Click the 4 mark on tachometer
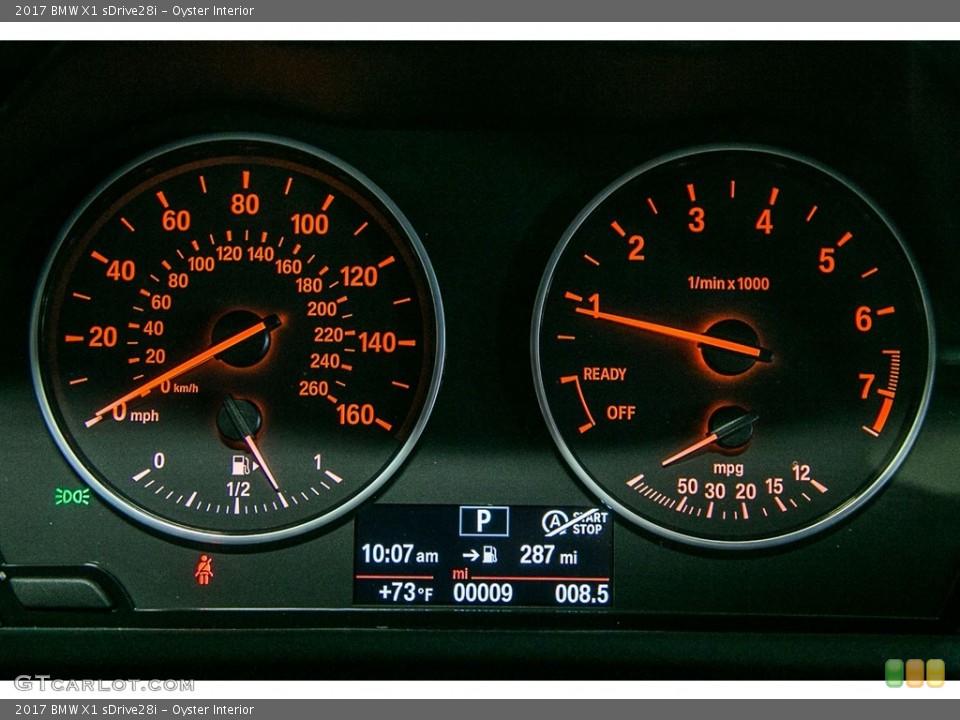The image size is (960, 720). click(x=764, y=222)
